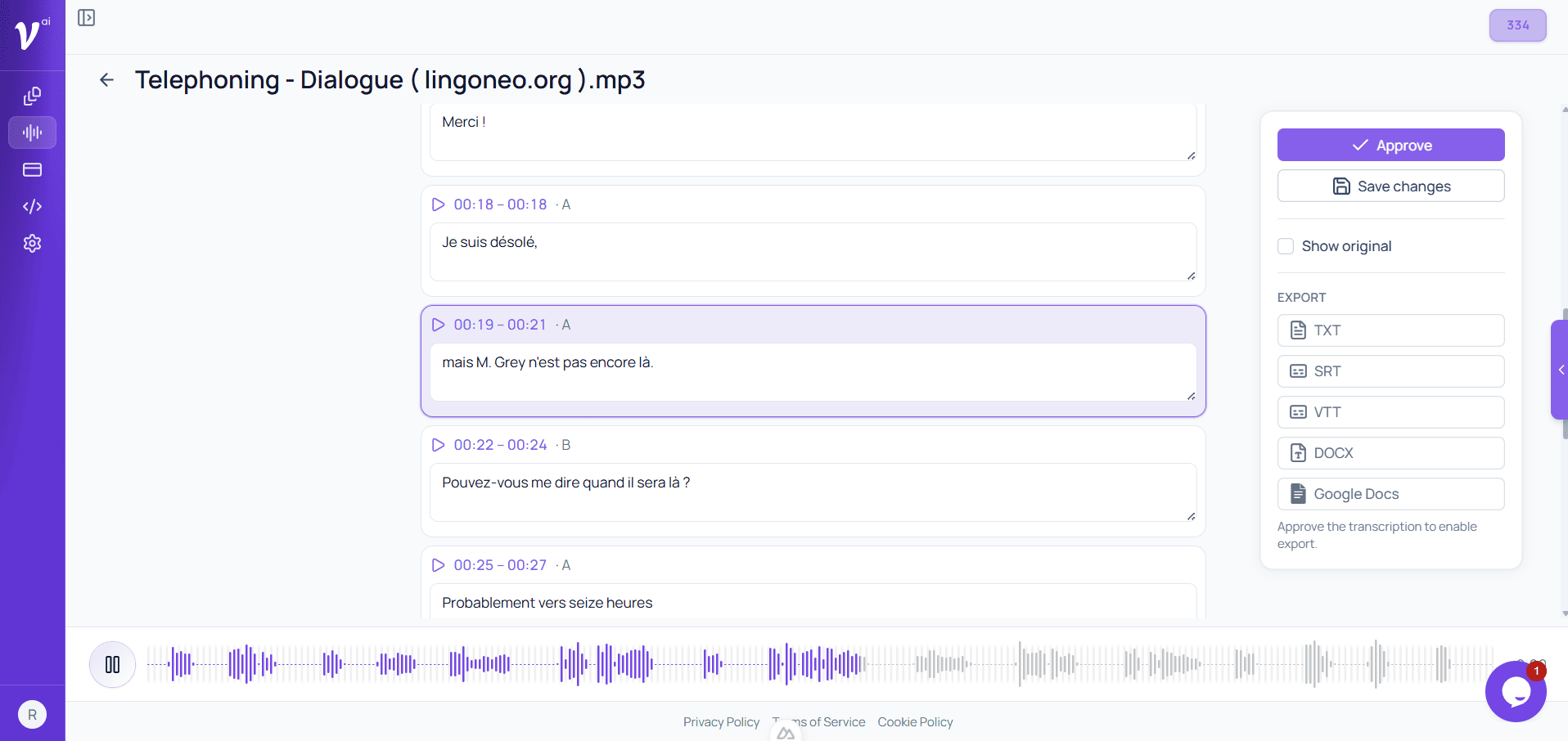Export as DOCX

(1390, 453)
